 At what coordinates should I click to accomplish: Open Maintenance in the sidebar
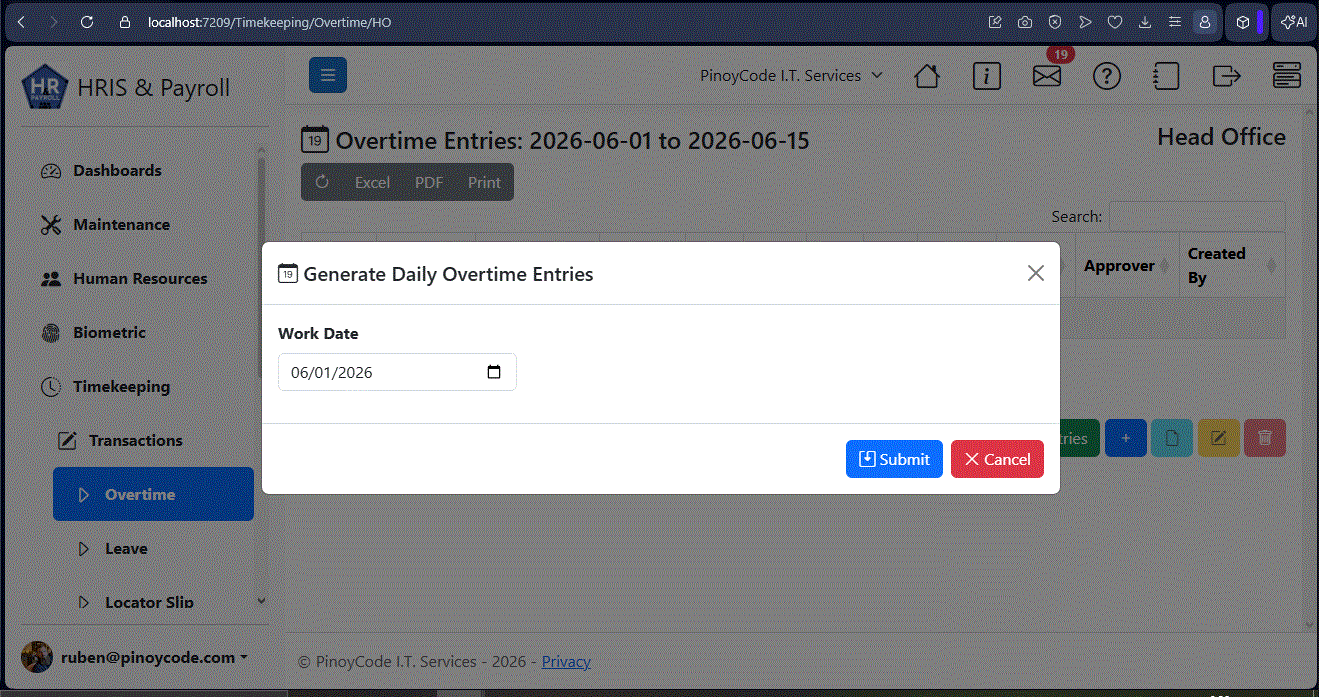(x=121, y=224)
